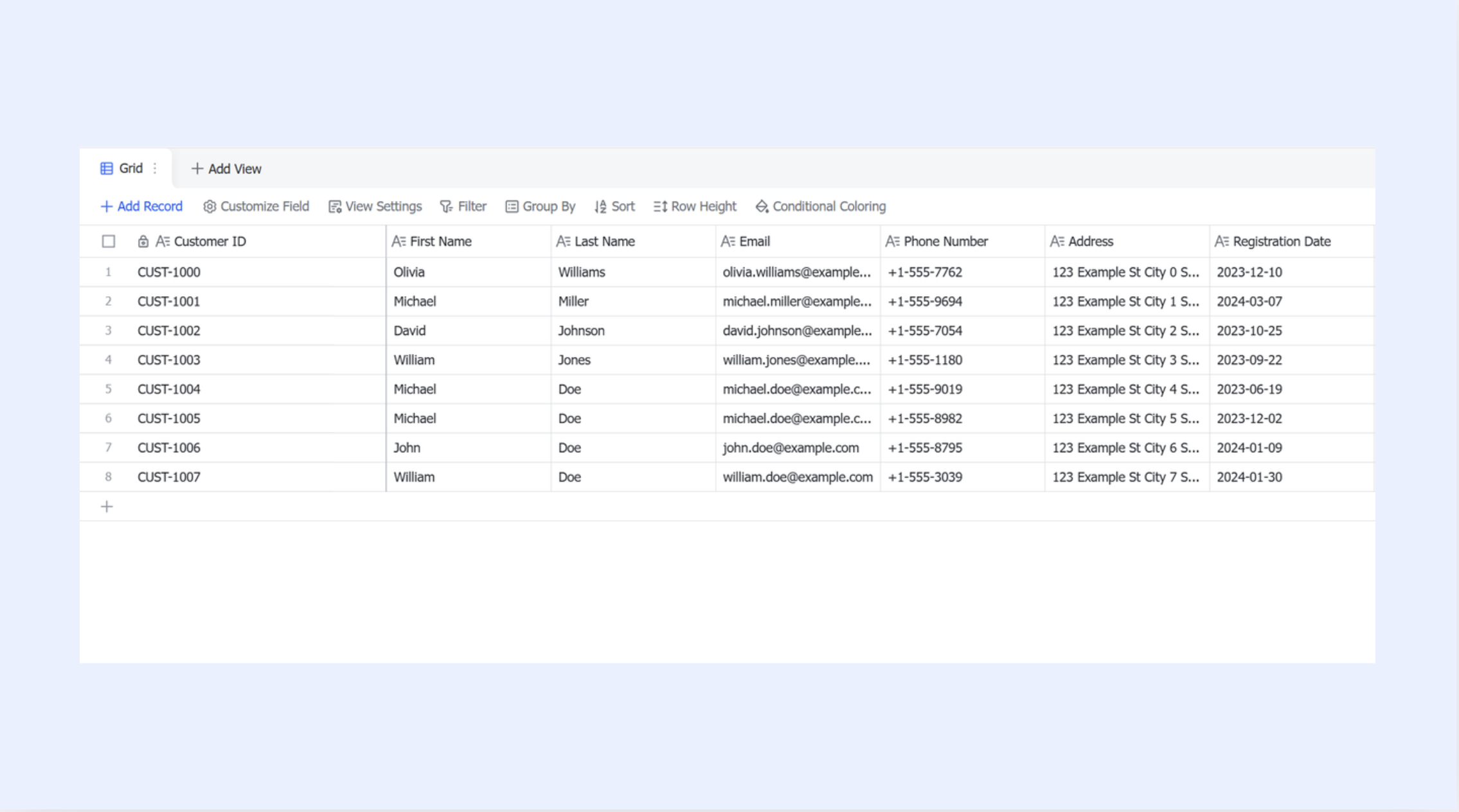Click the text type icon next to Email
This screenshot has height=812, width=1459.
click(x=728, y=242)
